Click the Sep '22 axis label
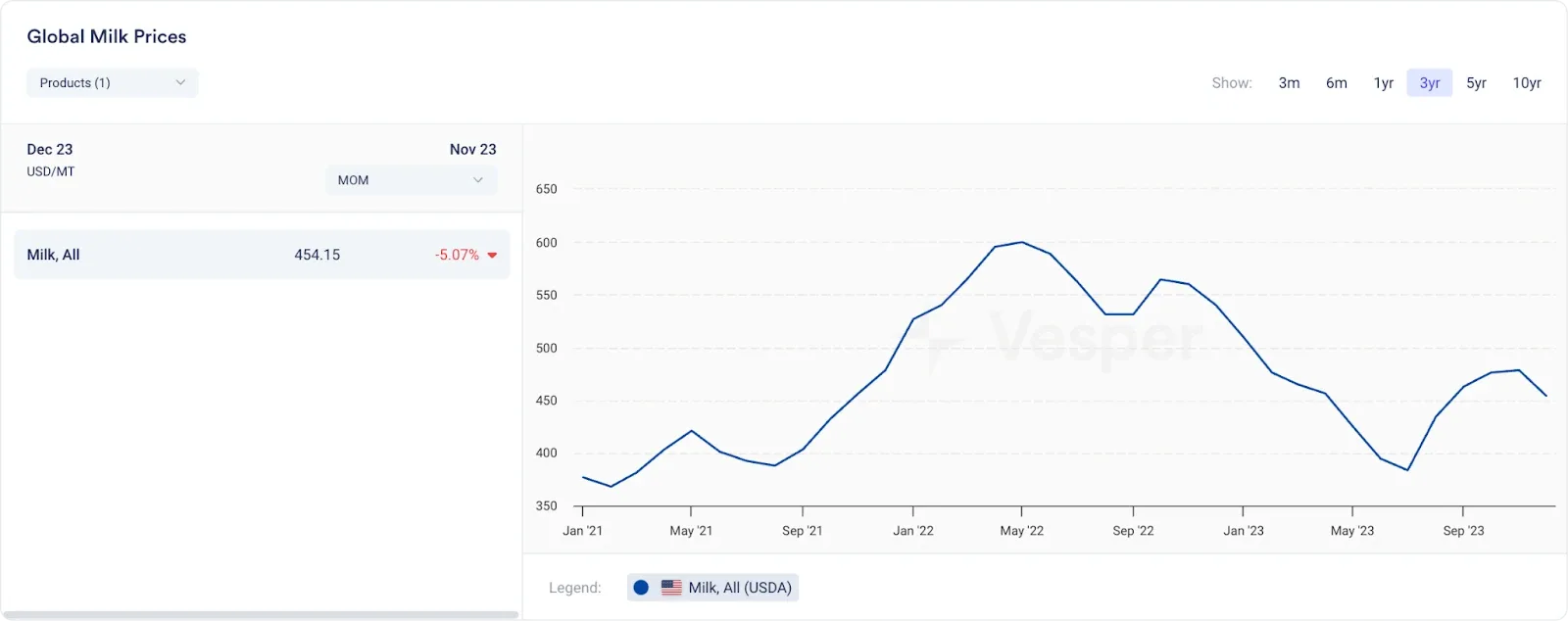 (1133, 531)
